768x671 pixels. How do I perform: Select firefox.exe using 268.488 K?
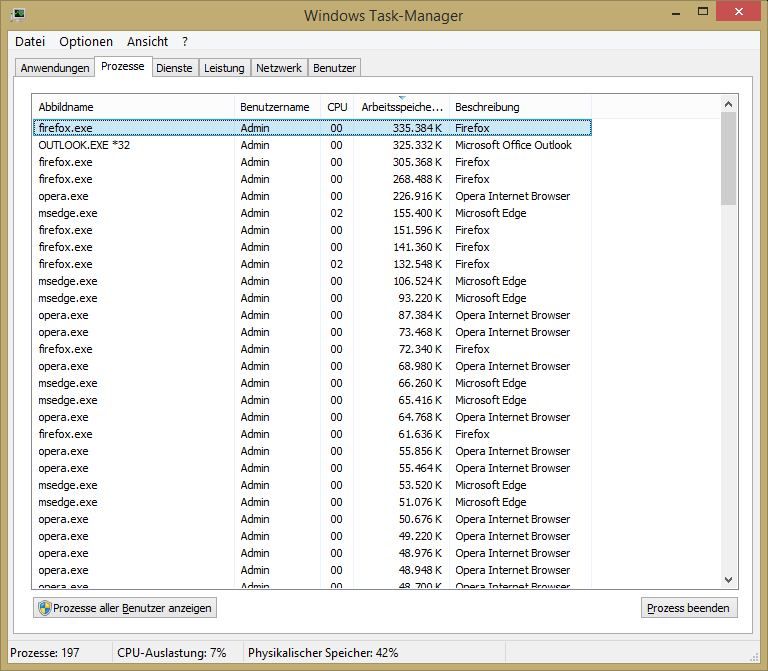pyautogui.click(x=312, y=179)
